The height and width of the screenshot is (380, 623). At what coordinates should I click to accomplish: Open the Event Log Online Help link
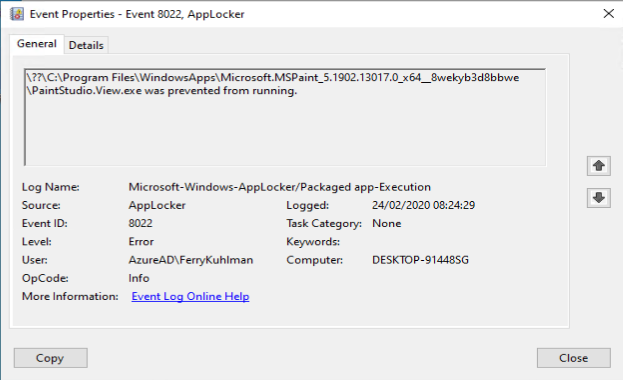coord(190,297)
